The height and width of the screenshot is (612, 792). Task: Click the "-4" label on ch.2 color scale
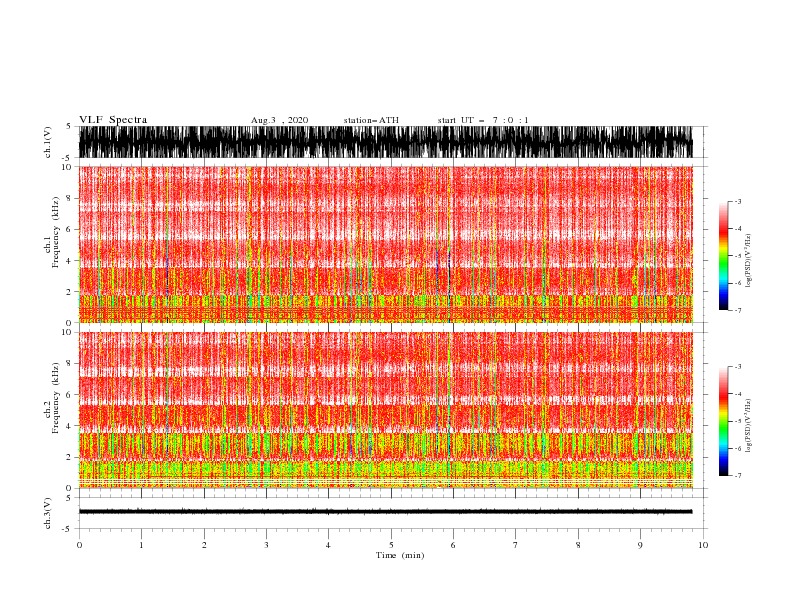pos(738,394)
